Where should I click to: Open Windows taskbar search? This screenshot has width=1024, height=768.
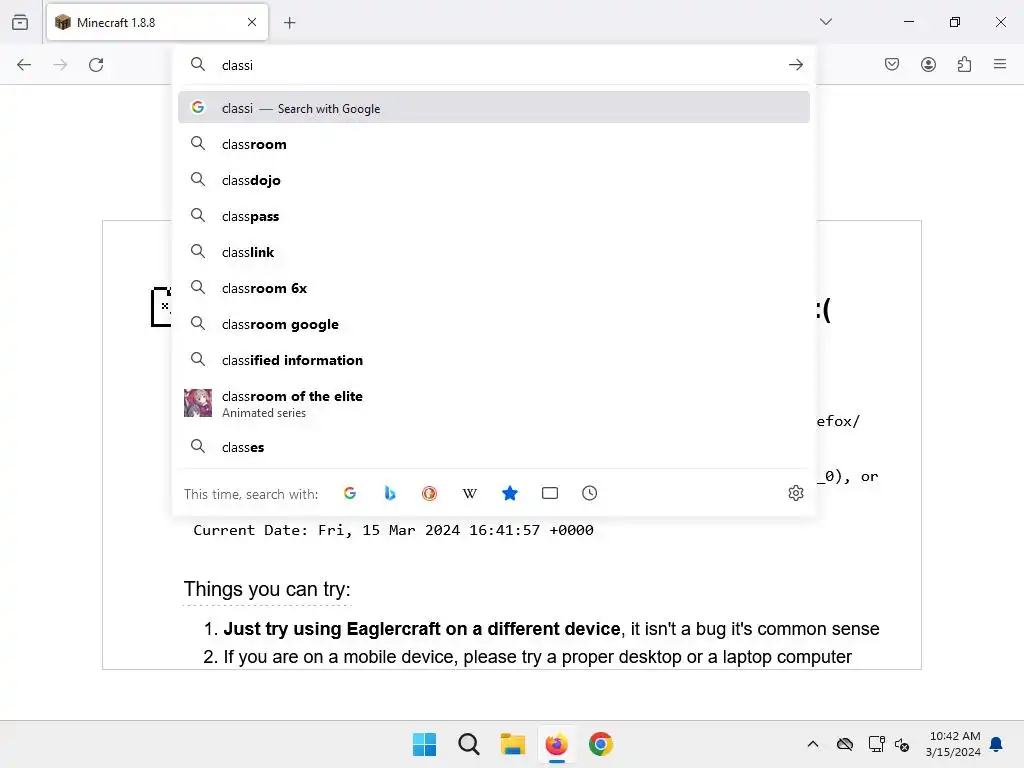(469, 744)
